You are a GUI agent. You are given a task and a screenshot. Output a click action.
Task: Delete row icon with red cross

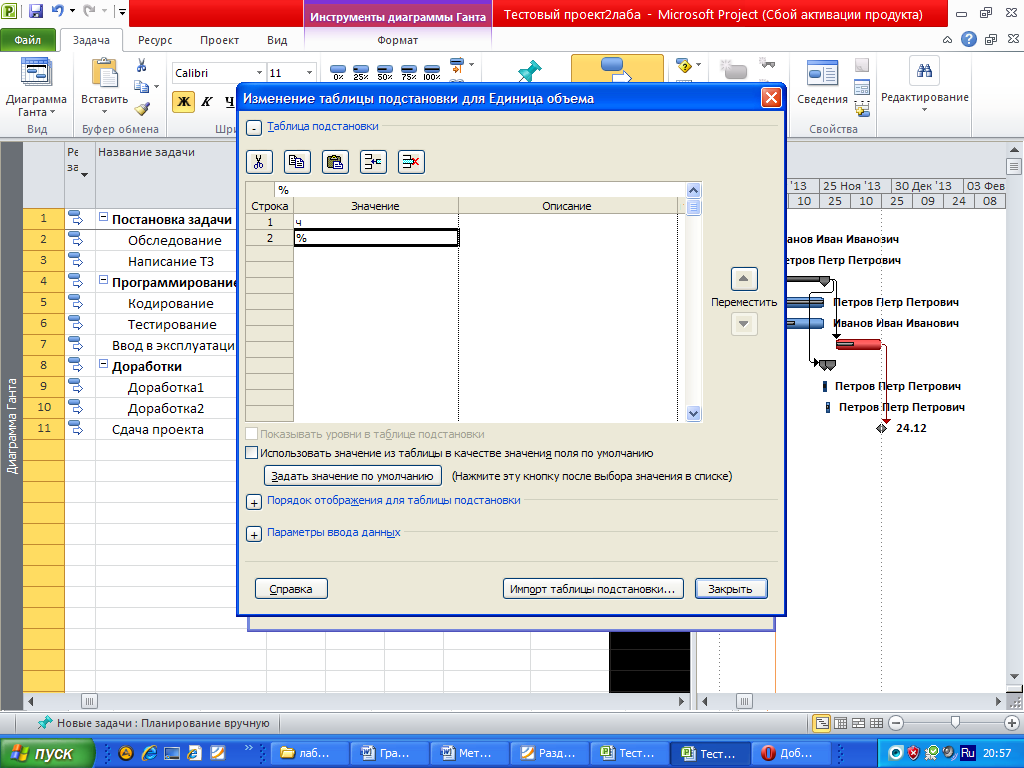tap(411, 162)
